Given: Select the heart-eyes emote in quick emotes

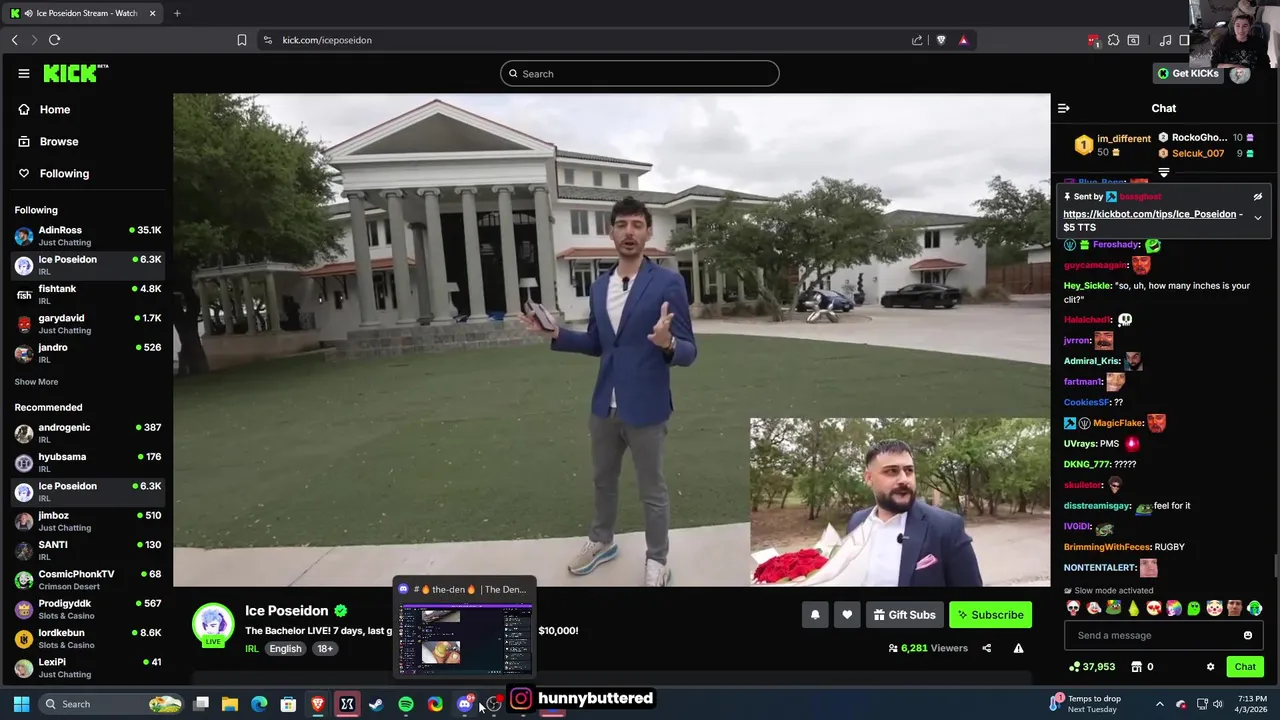Looking at the screenshot, I should click(x=1154, y=608).
